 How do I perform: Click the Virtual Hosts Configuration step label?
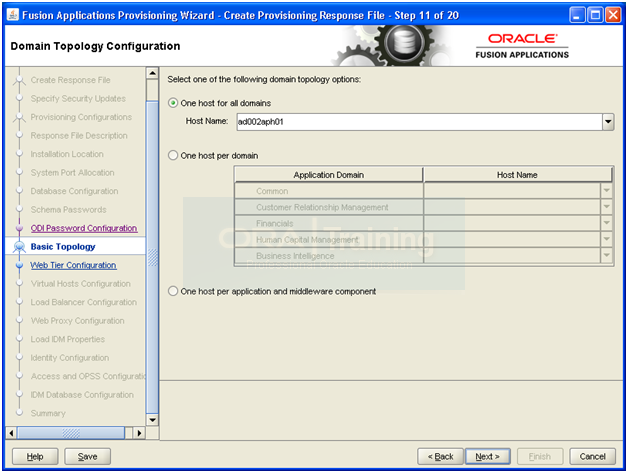pos(81,284)
